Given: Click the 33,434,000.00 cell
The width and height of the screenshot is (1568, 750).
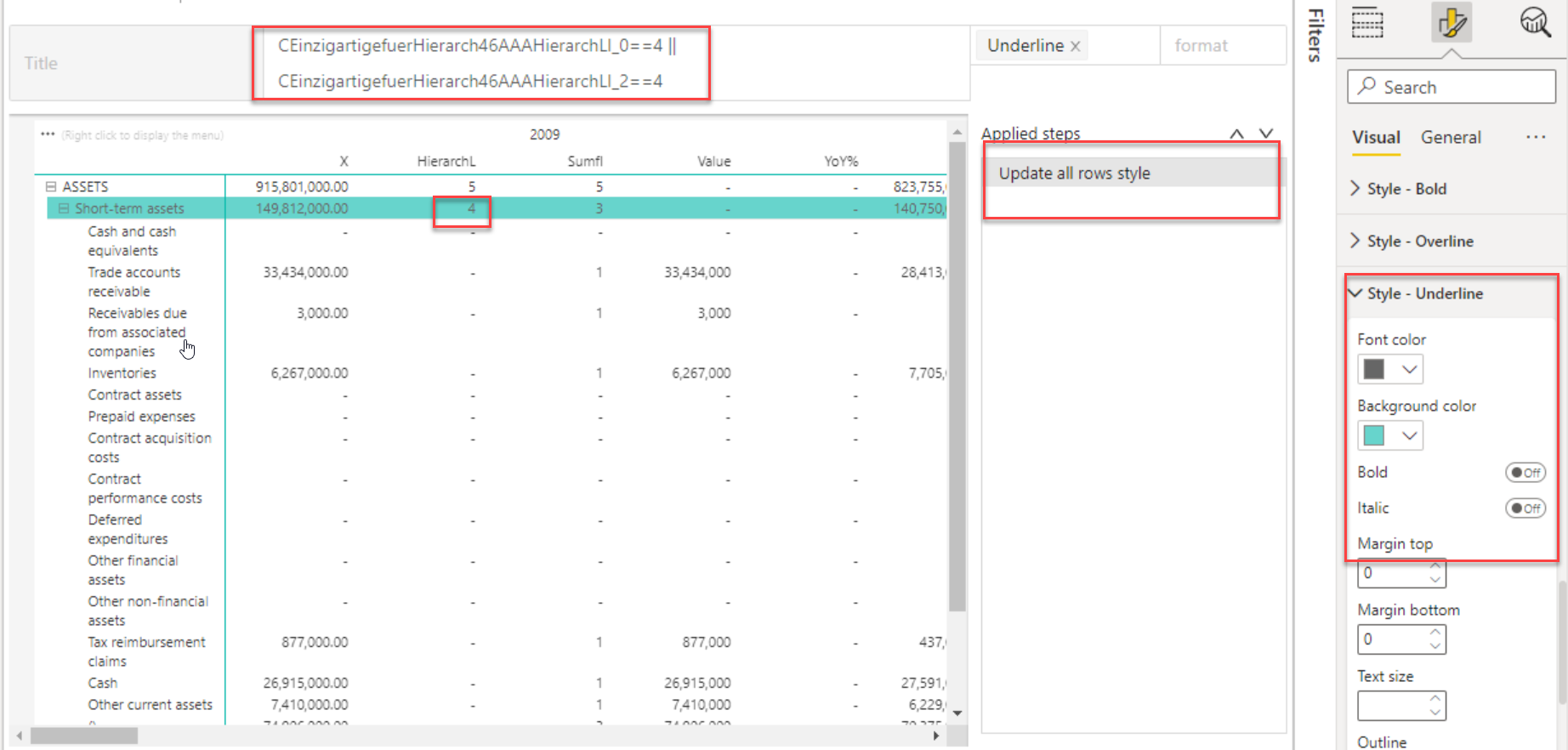Looking at the screenshot, I should click(x=305, y=273).
